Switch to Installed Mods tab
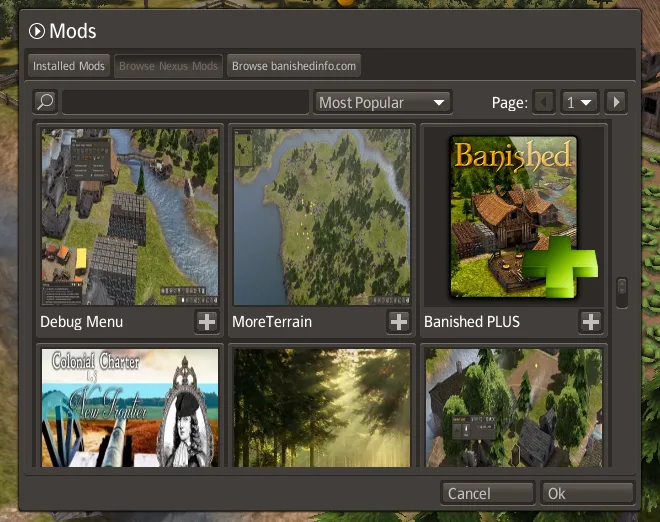 click(69, 66)
